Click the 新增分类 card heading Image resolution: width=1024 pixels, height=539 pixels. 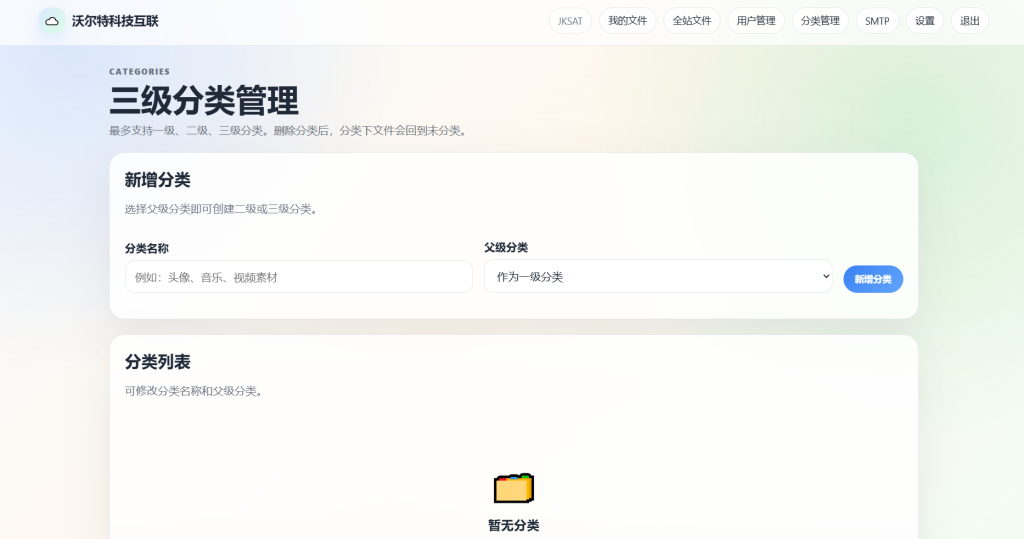pos(157,180)
